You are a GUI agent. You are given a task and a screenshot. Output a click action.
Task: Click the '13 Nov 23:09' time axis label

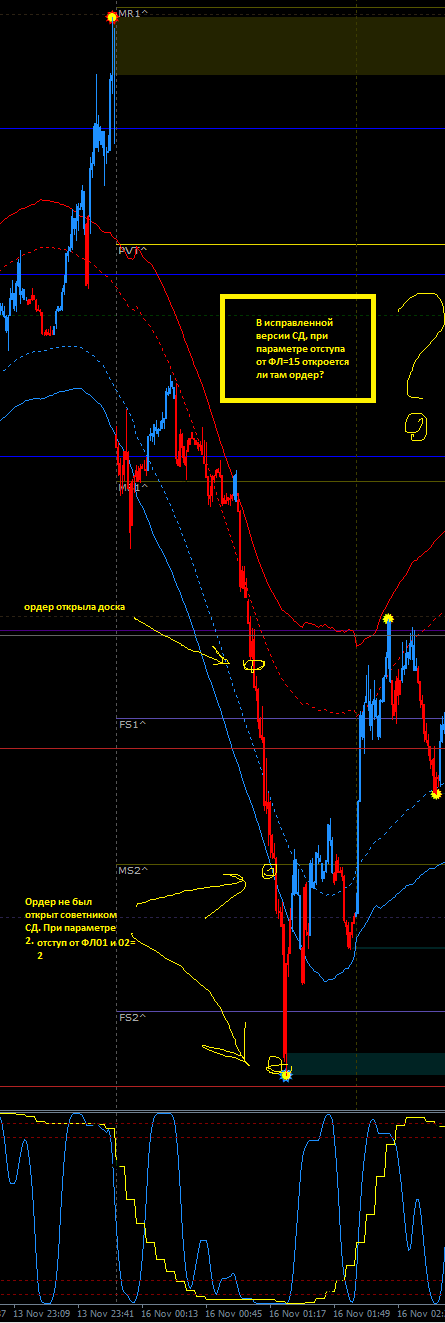pos(43,1313)
